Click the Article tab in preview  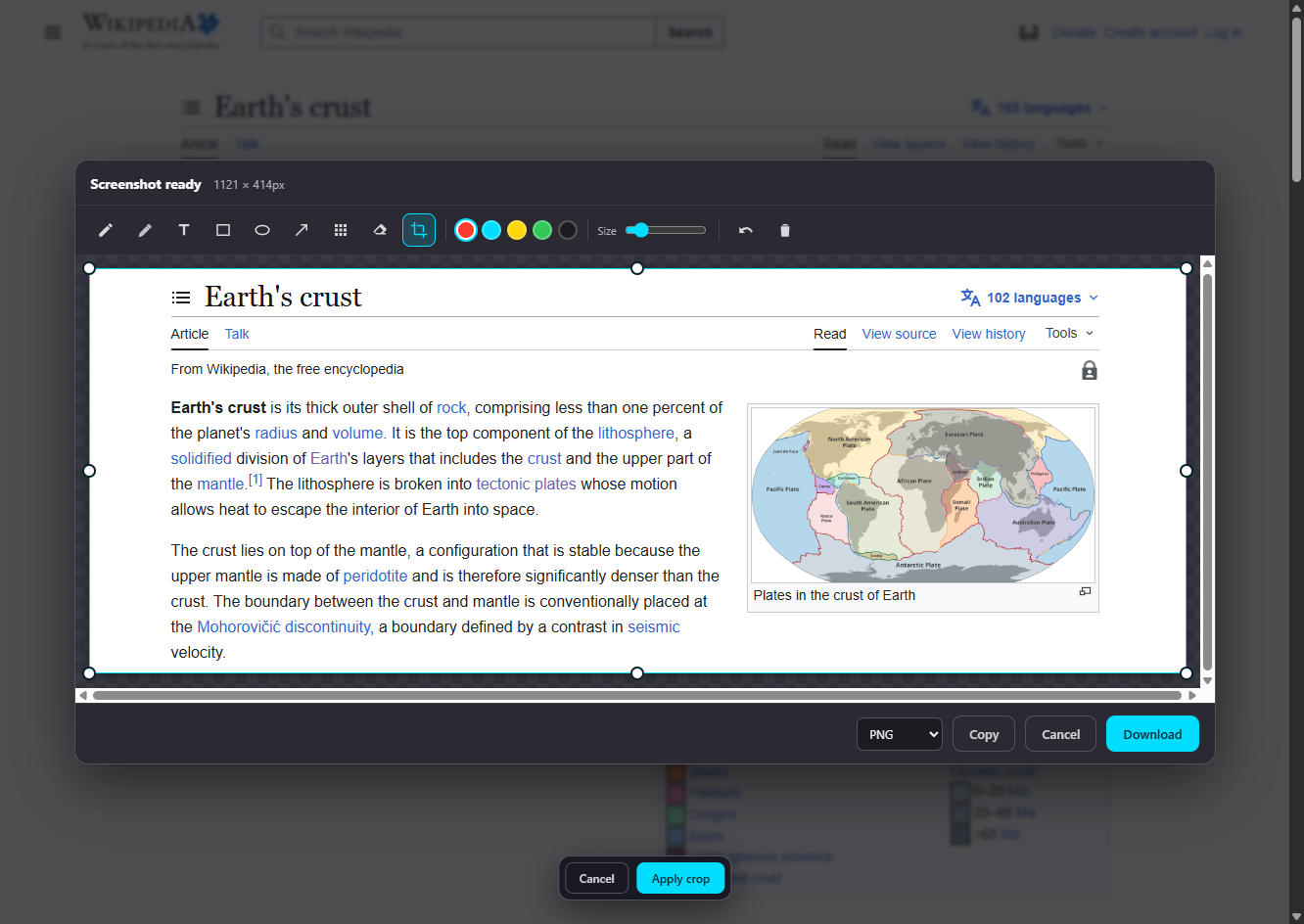[x=190, y=334]
